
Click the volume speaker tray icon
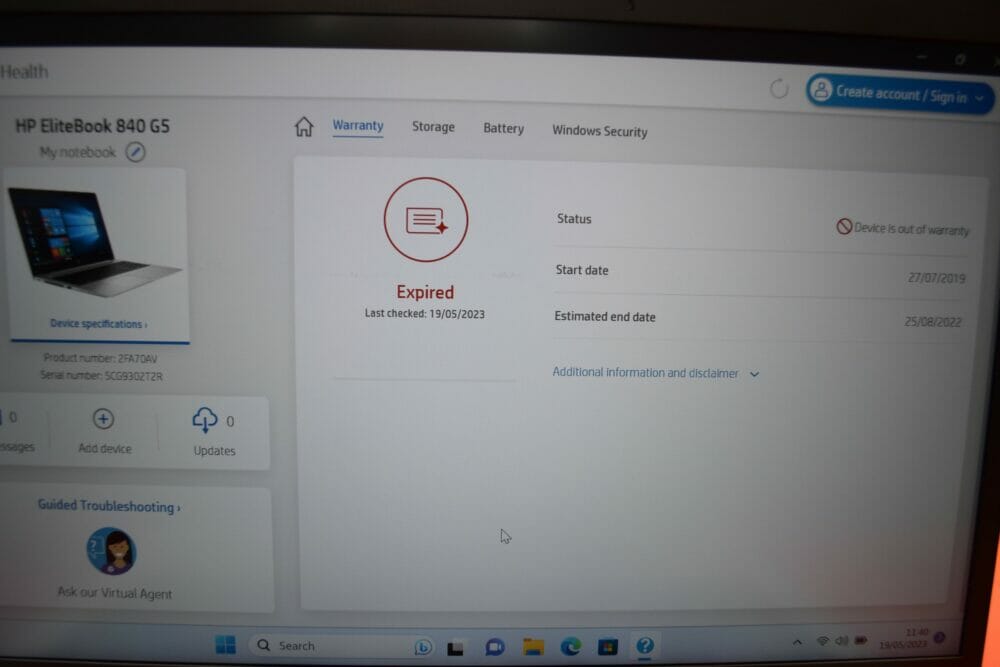tap(842, 640)
